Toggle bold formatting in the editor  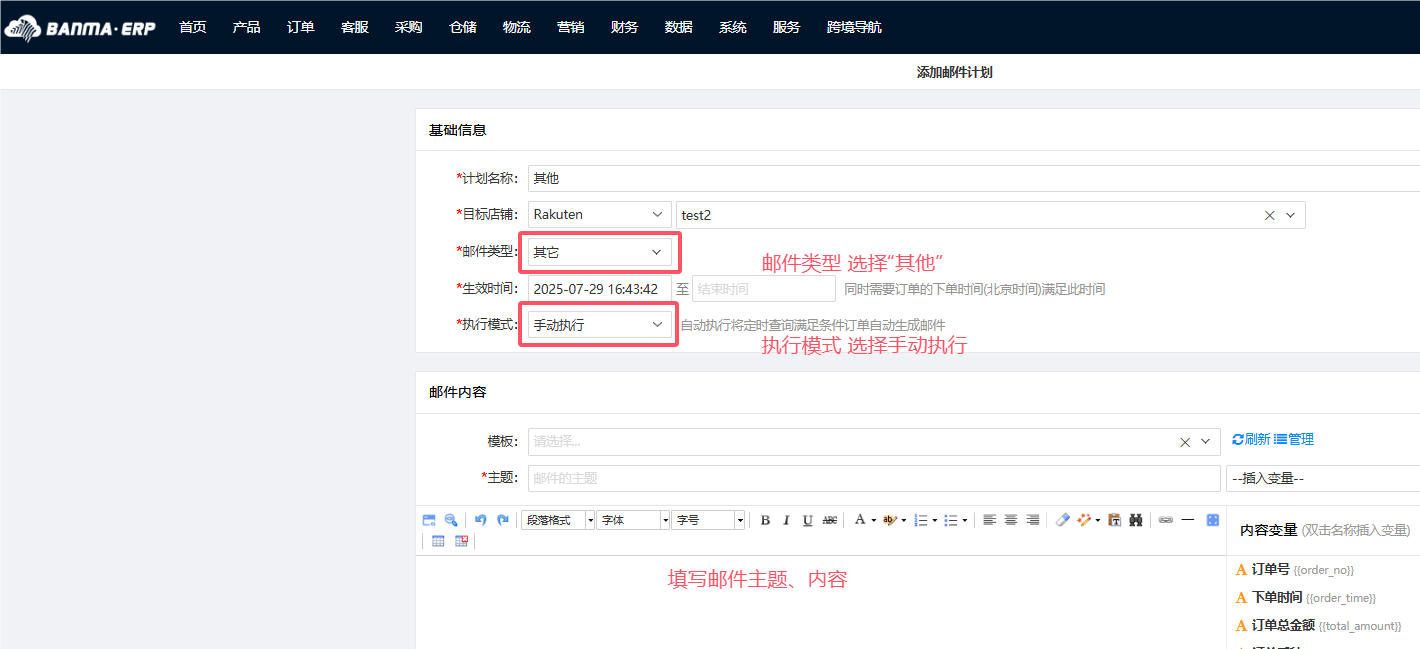(764, 519)
